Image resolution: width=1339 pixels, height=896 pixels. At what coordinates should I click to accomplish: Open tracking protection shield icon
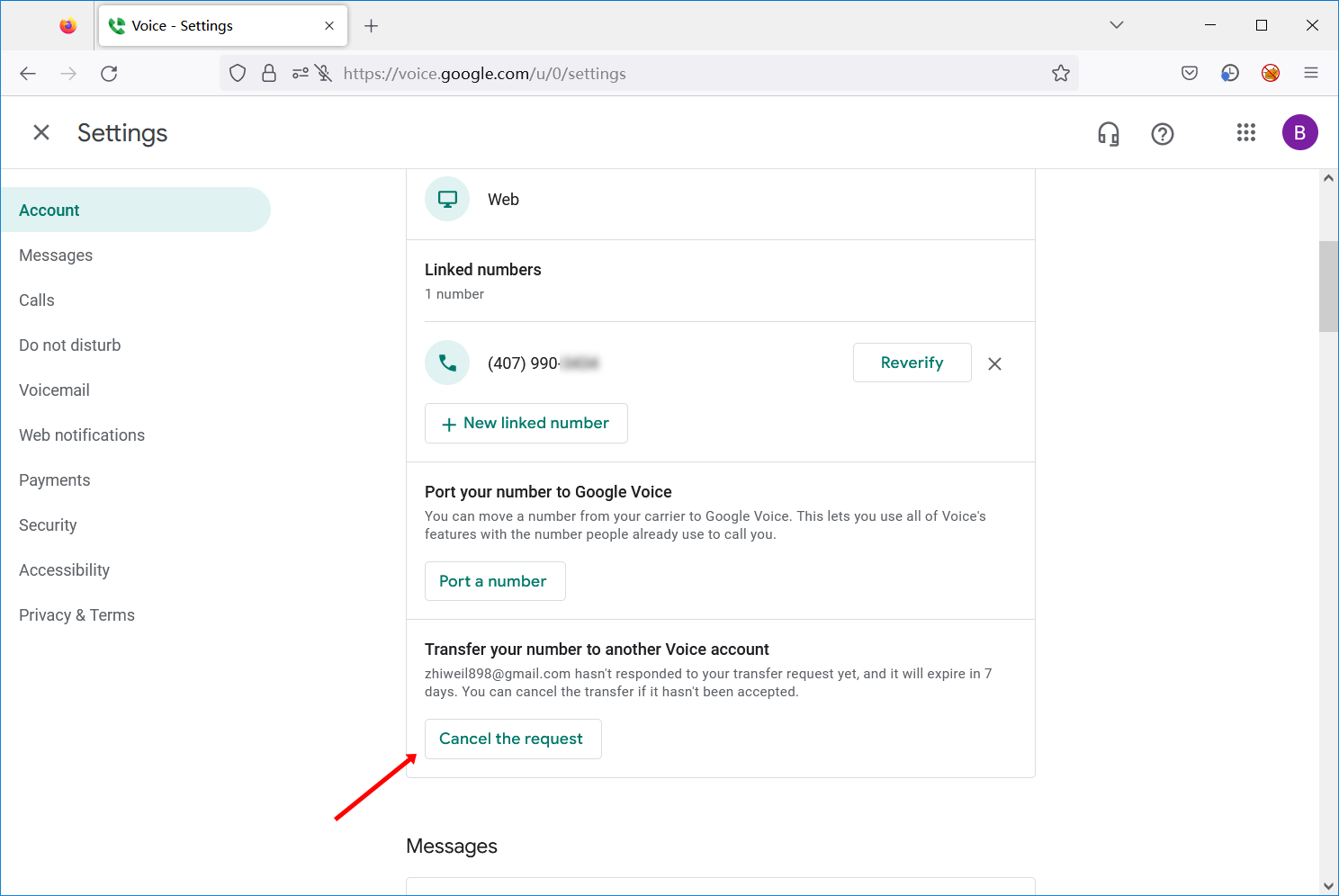click(238, 74)
